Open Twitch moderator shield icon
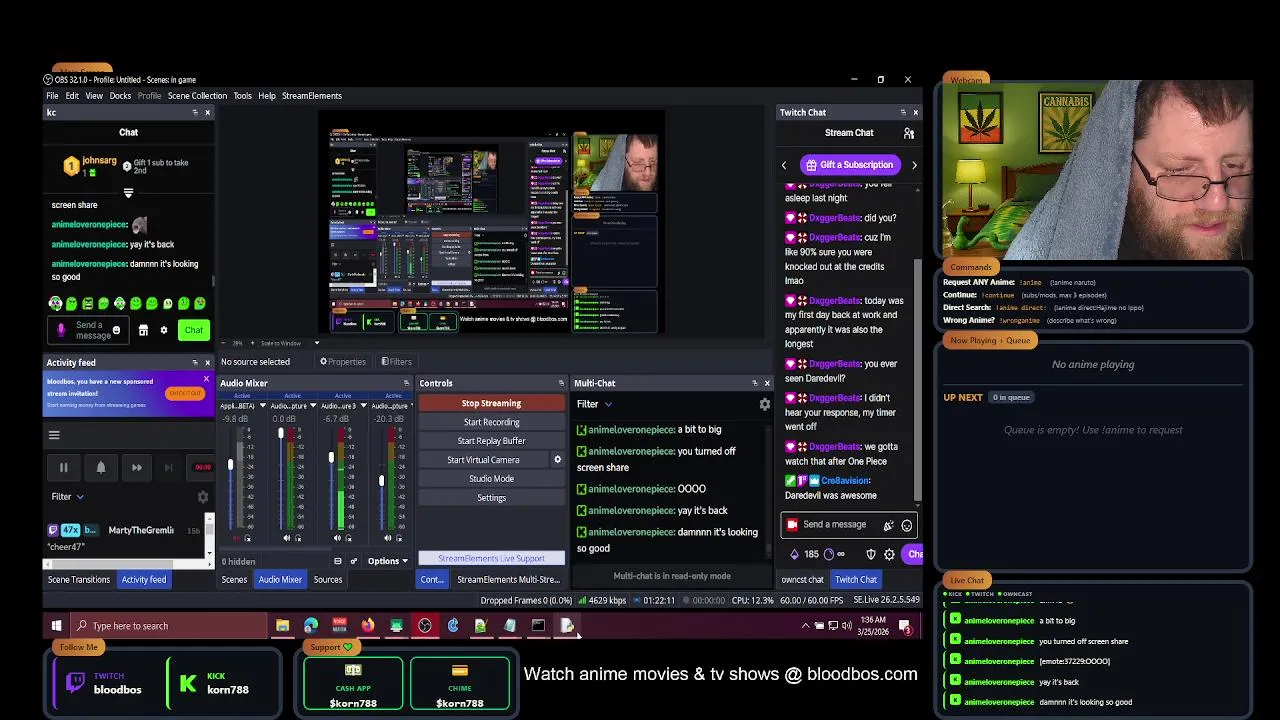1280x720 pixels. [x=871, y=554]
